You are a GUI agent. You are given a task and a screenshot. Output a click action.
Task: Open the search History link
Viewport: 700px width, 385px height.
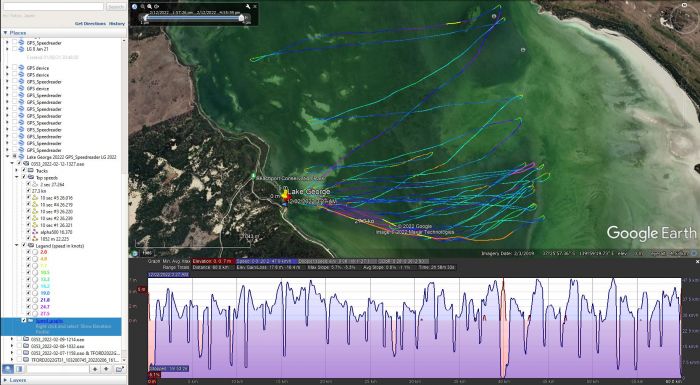pyautogui.click(x=117, y=24)
